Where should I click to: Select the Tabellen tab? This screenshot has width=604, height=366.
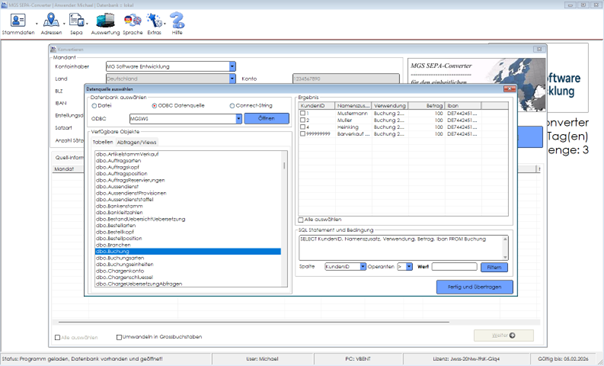click(x=103, y=142)
